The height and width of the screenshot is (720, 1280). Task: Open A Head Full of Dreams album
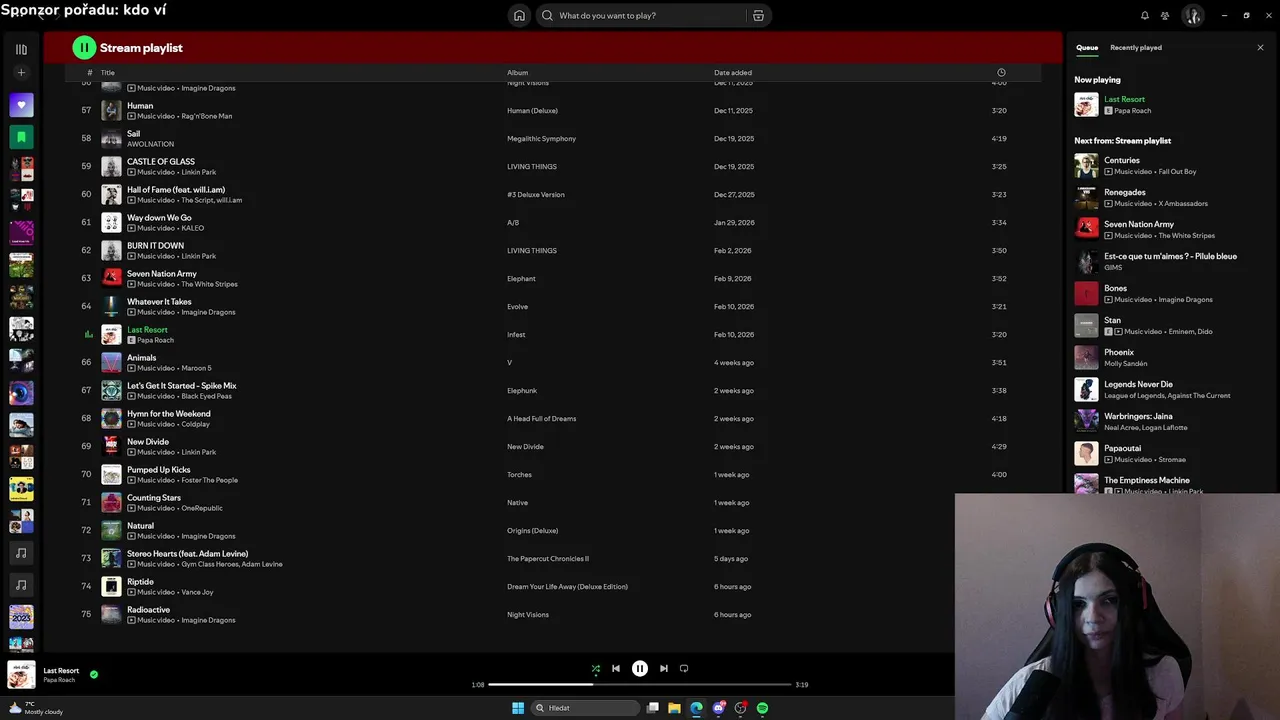[x=541, y=418]
